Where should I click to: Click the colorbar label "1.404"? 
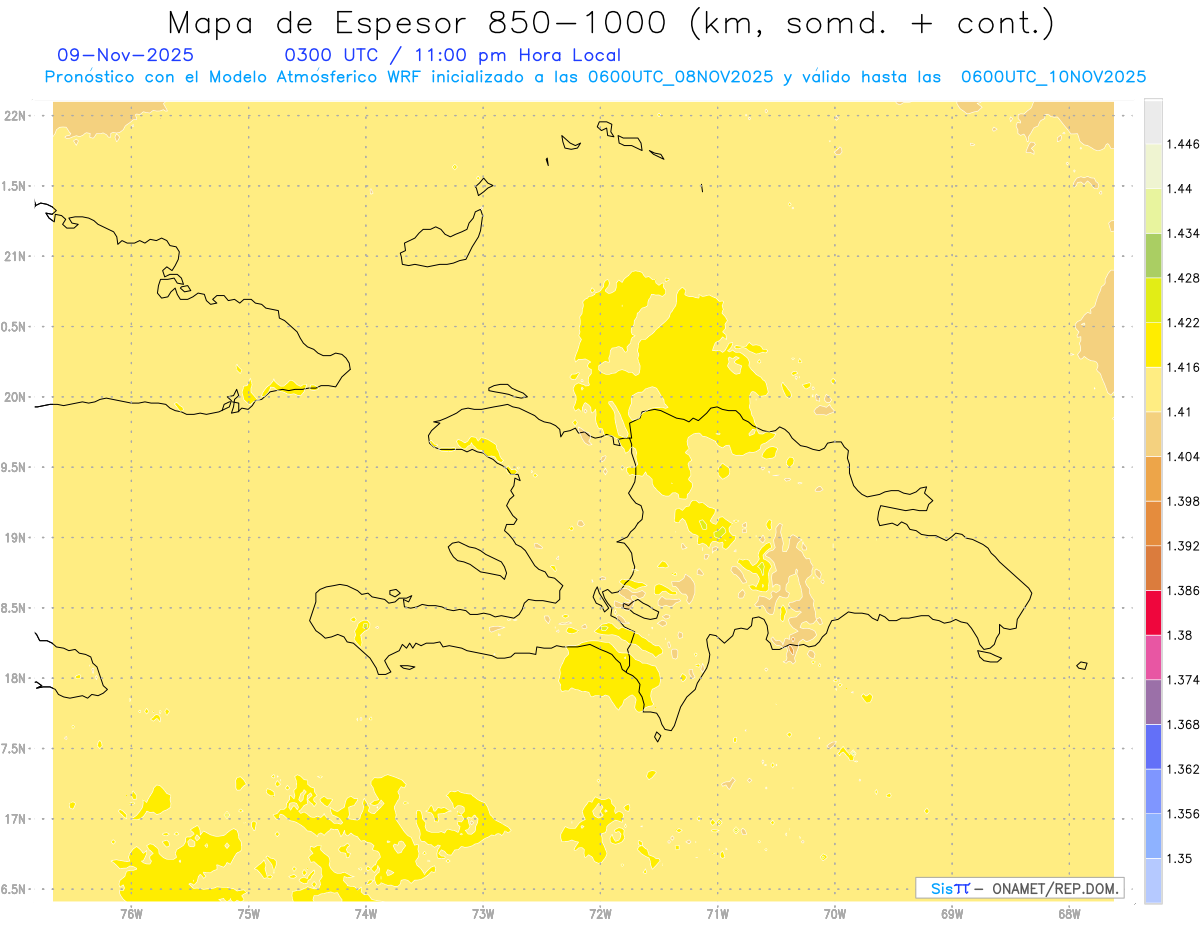point(1184,456)
